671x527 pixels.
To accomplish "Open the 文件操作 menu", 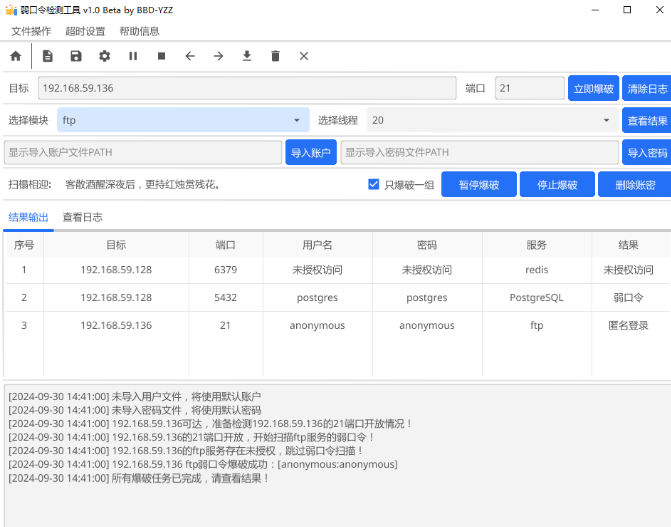I will click(x=31, y=31).
